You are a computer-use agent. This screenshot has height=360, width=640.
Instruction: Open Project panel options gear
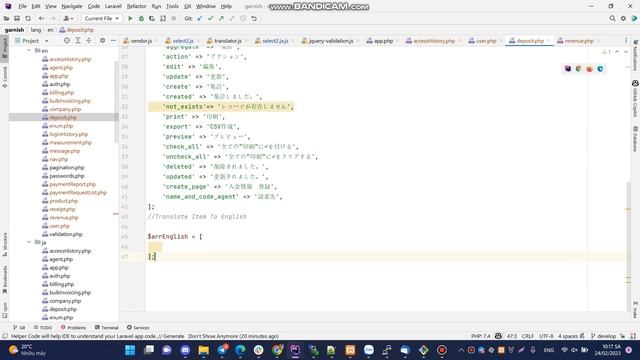click(102, 40)
